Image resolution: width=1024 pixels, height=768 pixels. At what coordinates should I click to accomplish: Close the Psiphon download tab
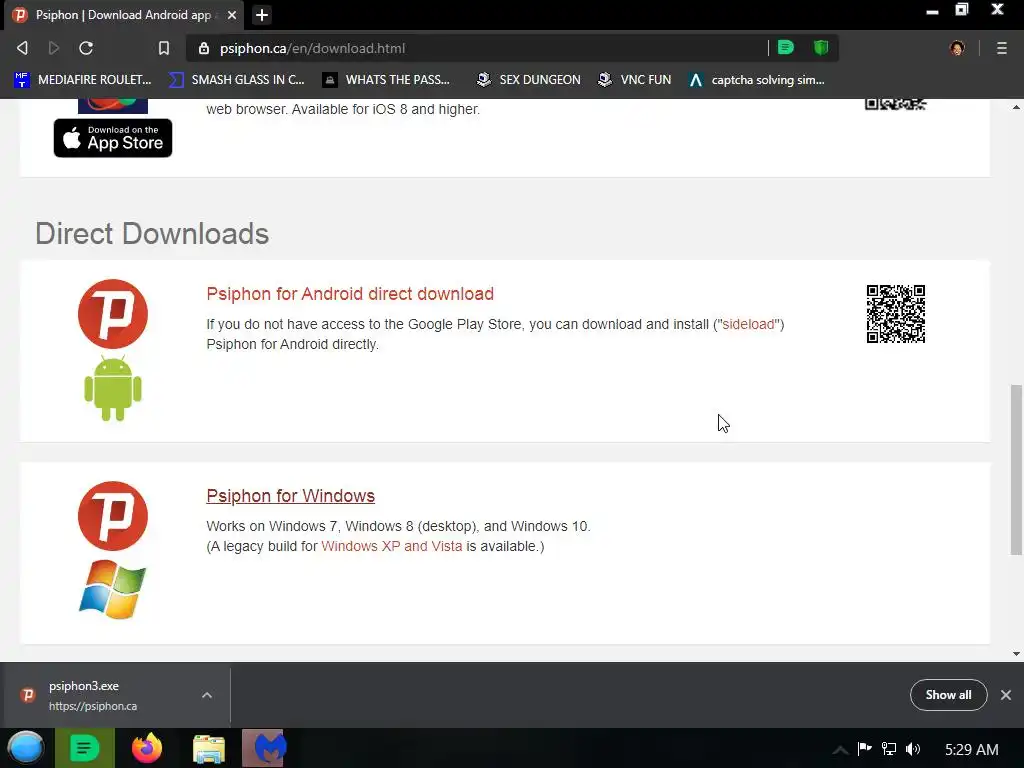pyautogui.click(x=232, y=14)
